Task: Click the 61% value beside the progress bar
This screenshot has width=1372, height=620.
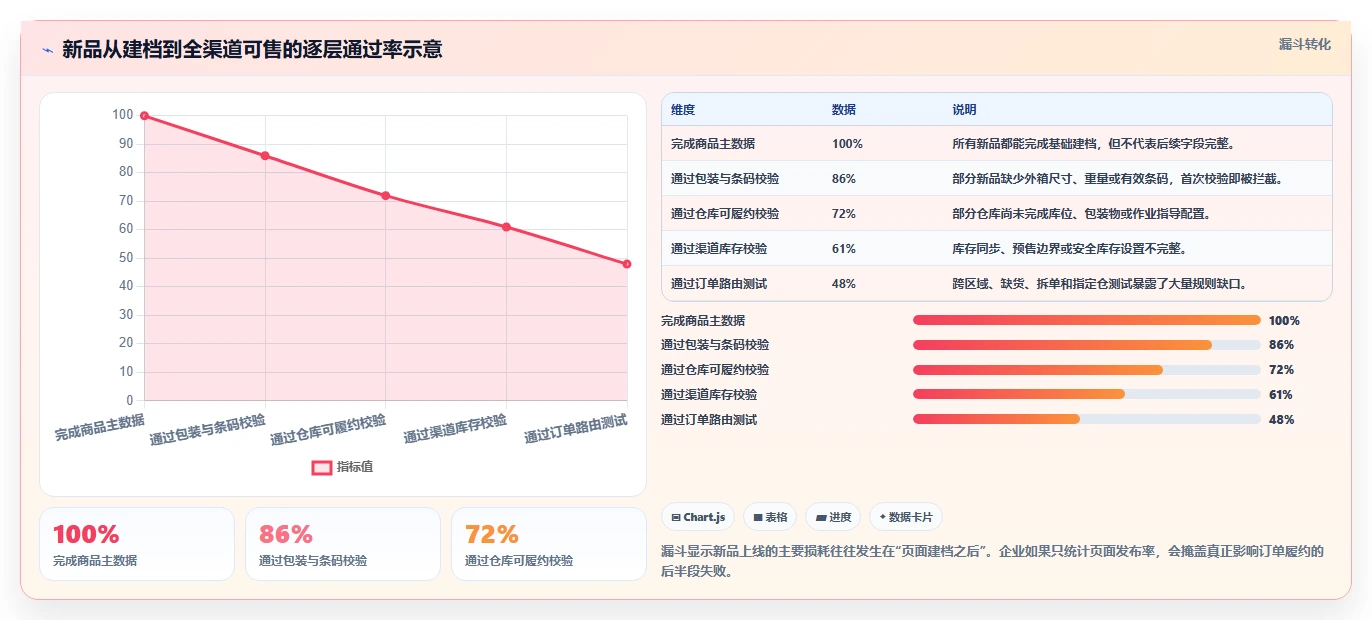Action: pos(1281,395)
